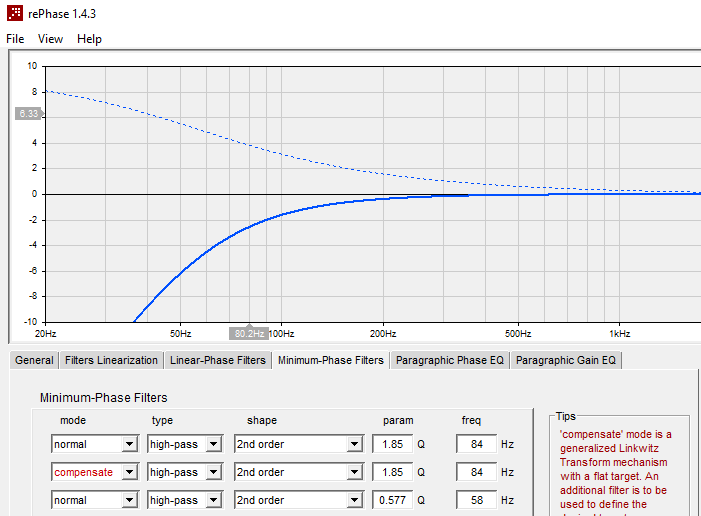Open the Help menu
701x516 pixels.
[89, 39]
